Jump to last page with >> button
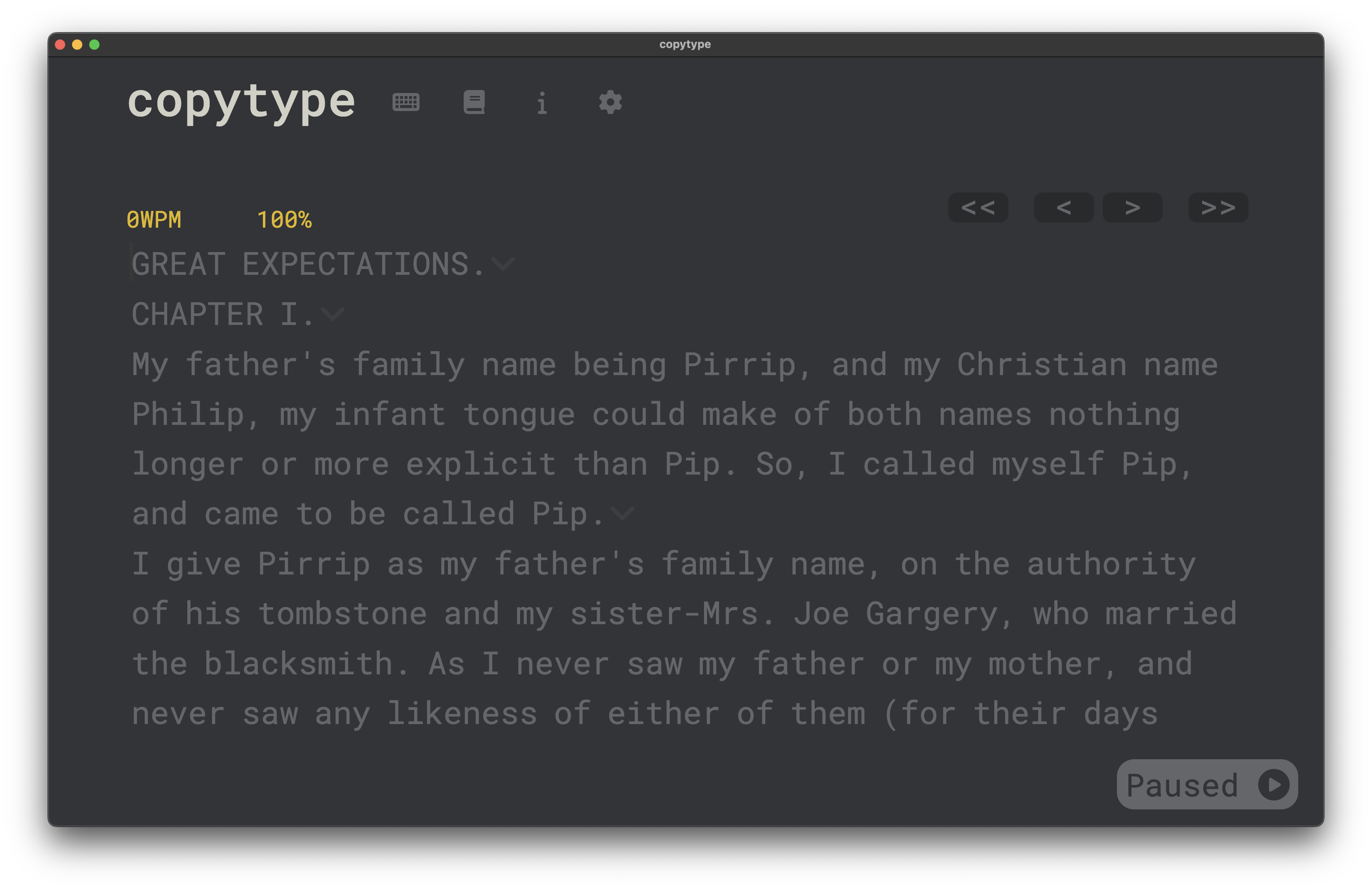This screenshot has width=1372, height=890. tap(1218, 207)
